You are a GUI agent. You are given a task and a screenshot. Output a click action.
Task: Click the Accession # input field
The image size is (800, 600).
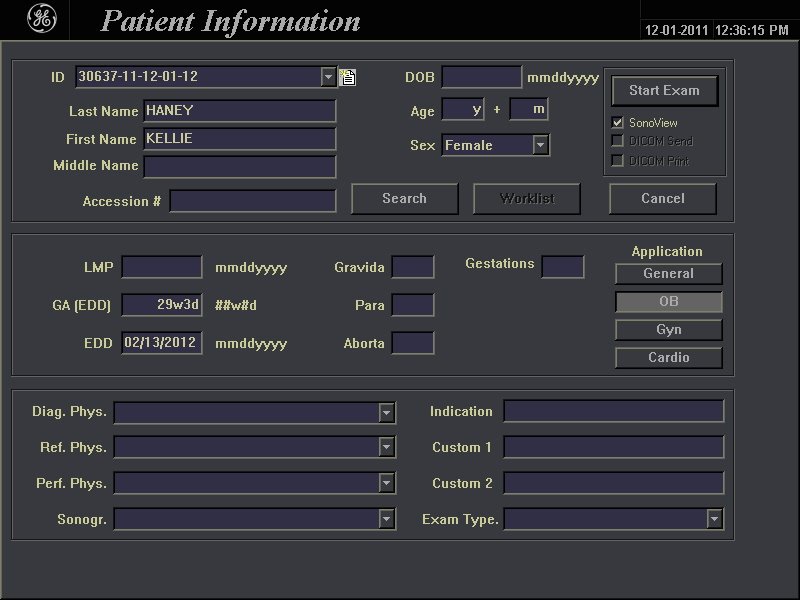pyautogui.click(x=253, y=201)
